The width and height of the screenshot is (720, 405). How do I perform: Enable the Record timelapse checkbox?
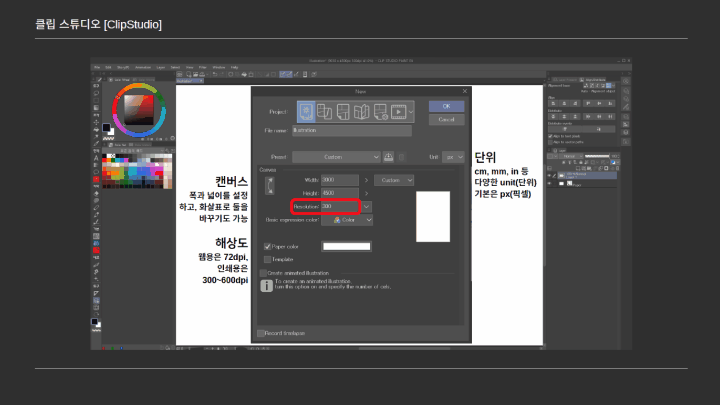(x=261, y=333)
